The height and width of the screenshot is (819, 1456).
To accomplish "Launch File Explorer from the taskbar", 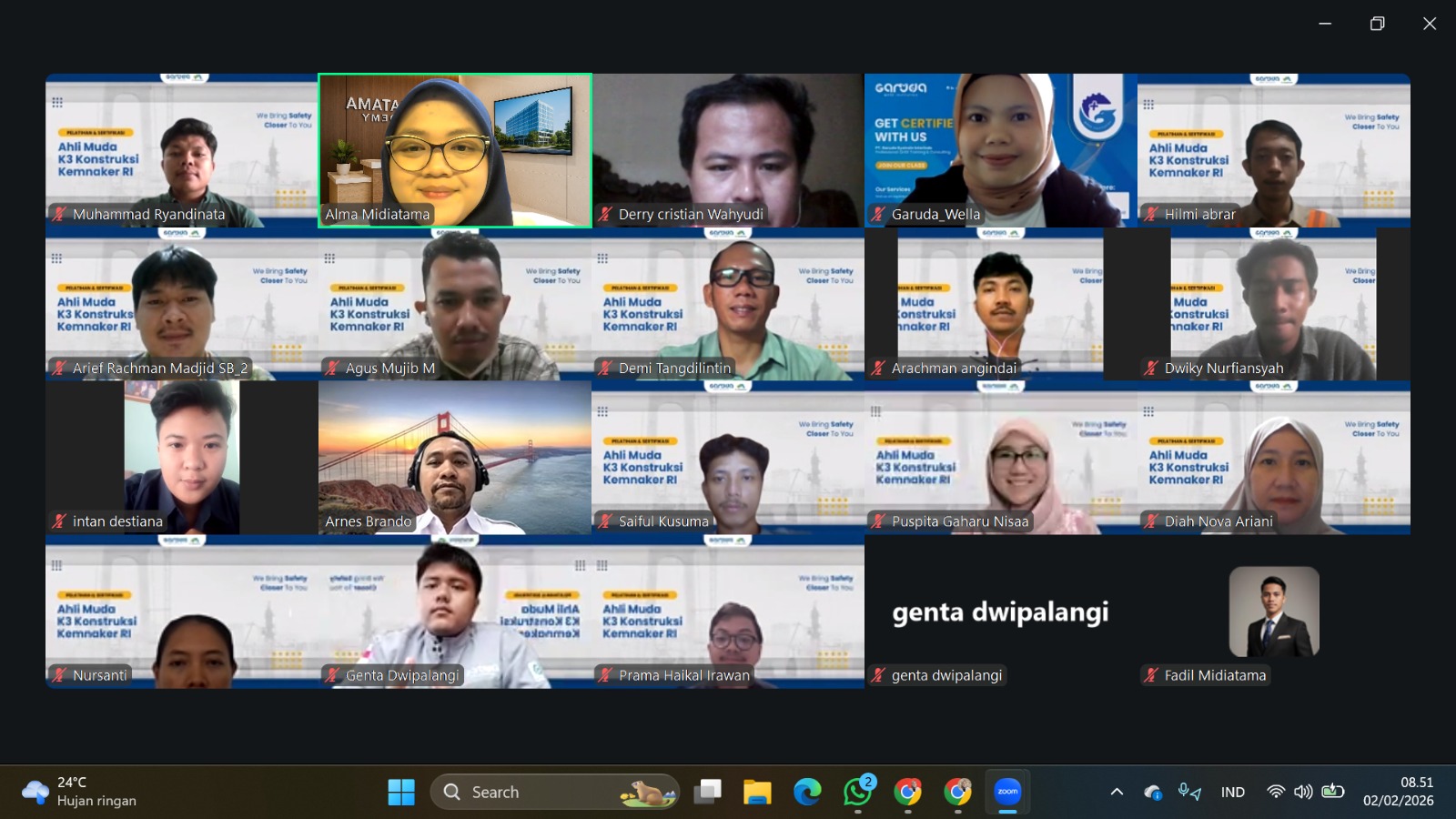I will coord(756,792).
